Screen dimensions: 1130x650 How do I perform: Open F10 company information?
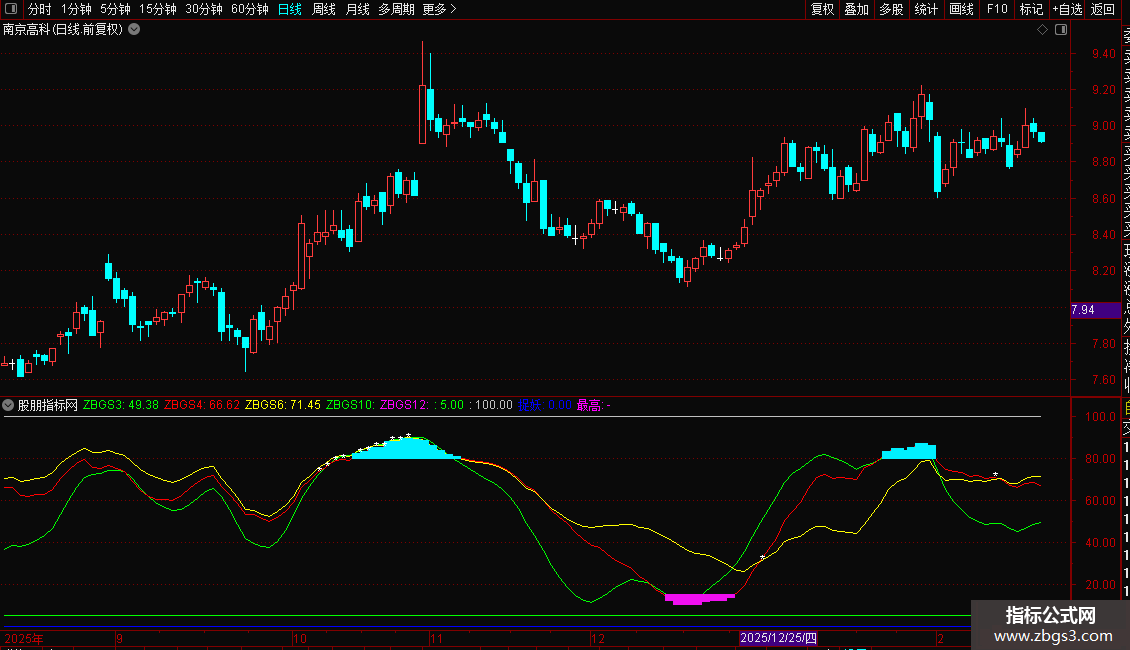(x=997, y=10)
